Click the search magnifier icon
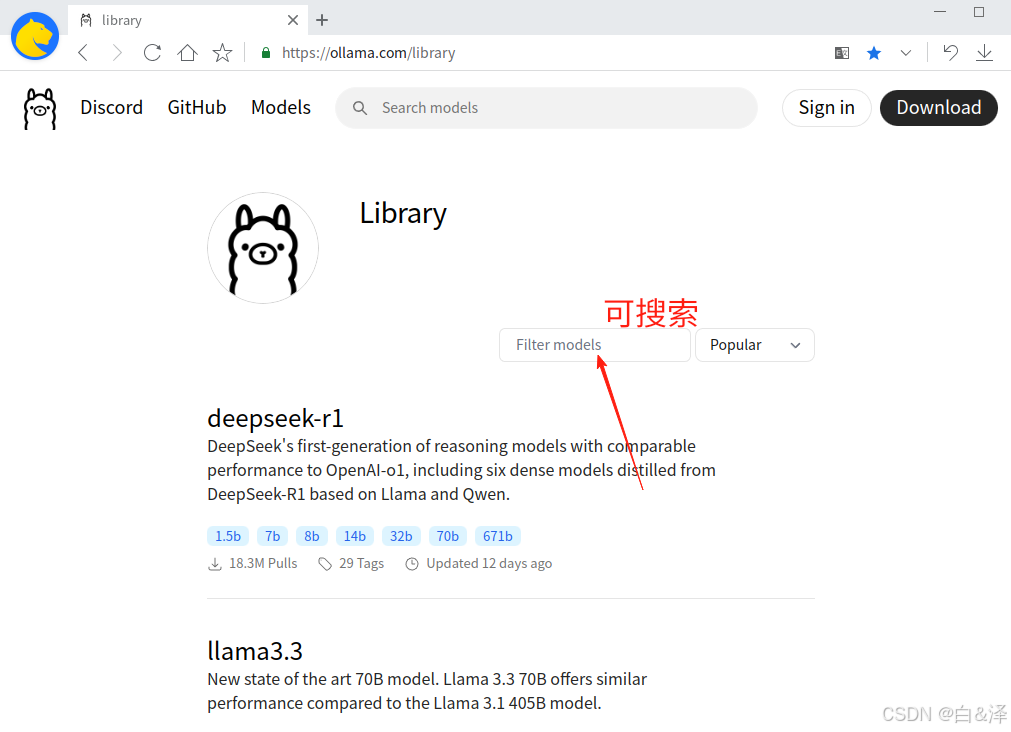This screenshot has height=732, width=1011. pos(360,108)
